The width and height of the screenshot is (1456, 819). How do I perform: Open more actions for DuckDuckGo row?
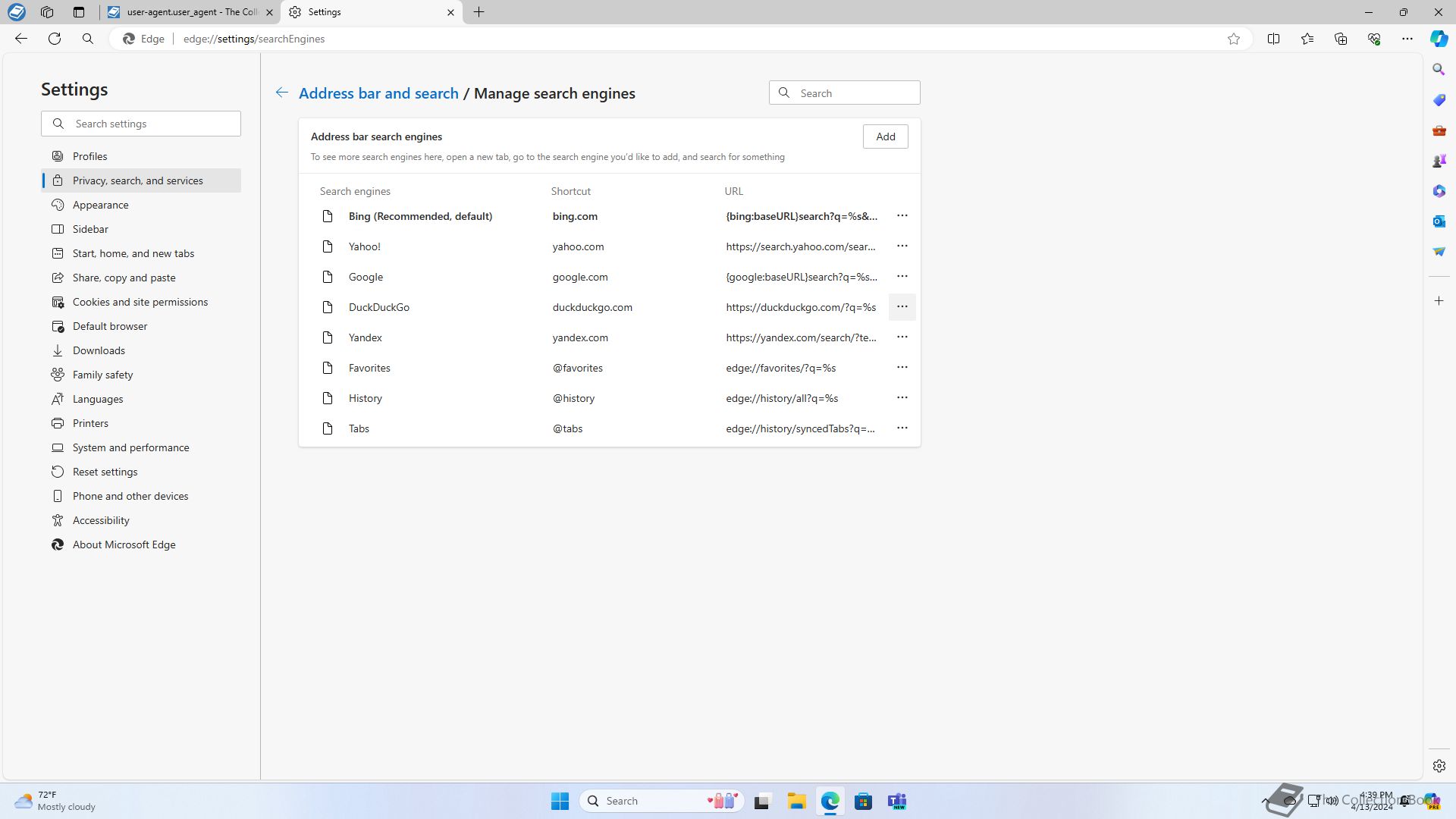pyautogui.click(x=902, y=307)
